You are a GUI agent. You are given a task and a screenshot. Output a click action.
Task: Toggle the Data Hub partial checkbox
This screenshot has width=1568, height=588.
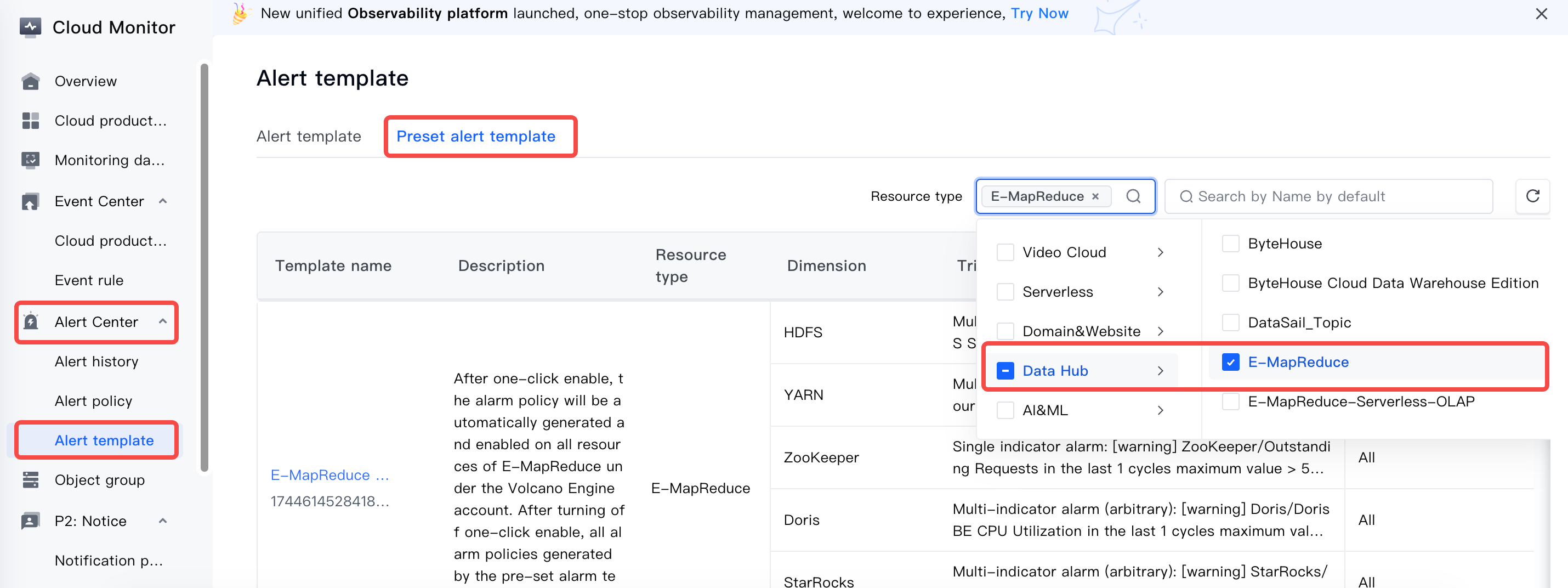[1005, 371]
